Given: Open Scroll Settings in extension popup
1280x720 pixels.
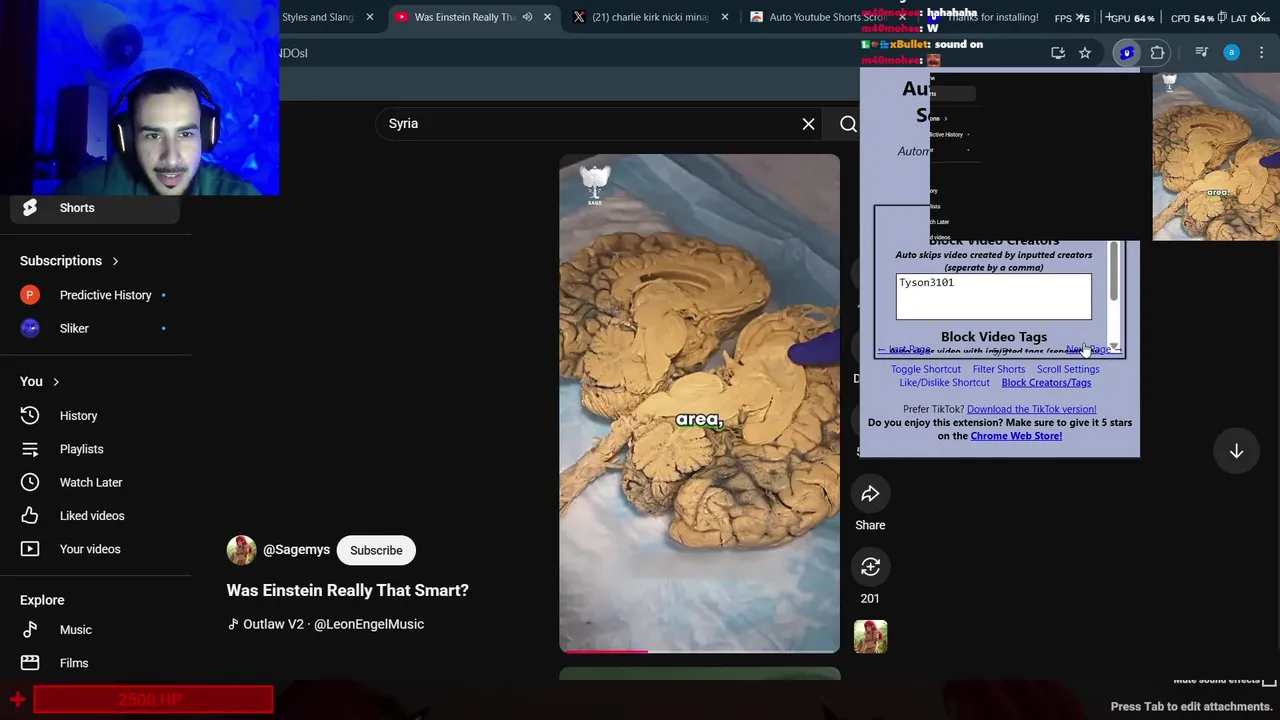Looking at the screenshot, I should [x=1068, y=369].
